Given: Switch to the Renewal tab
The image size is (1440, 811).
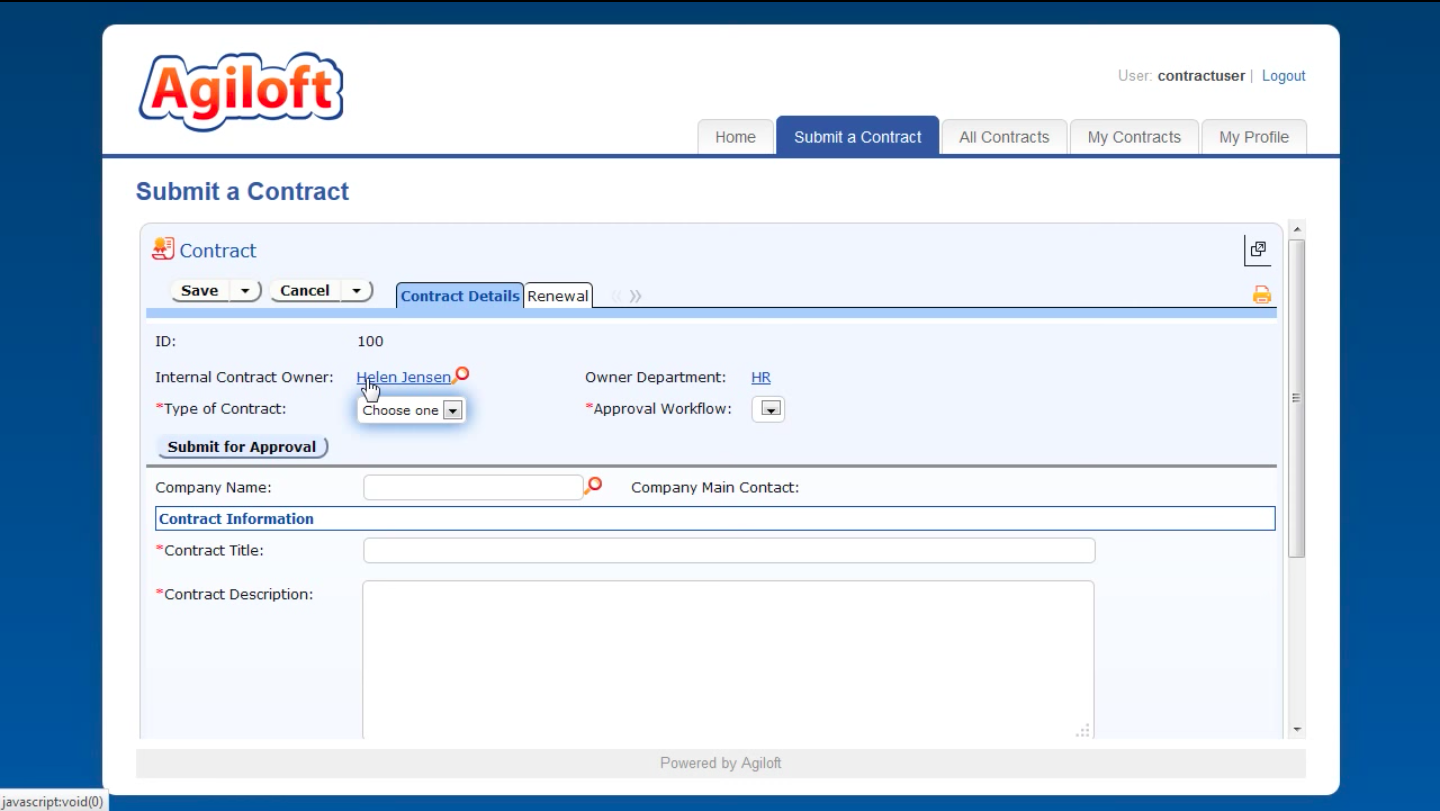Looking at the screenshot, I should [558, 296].
